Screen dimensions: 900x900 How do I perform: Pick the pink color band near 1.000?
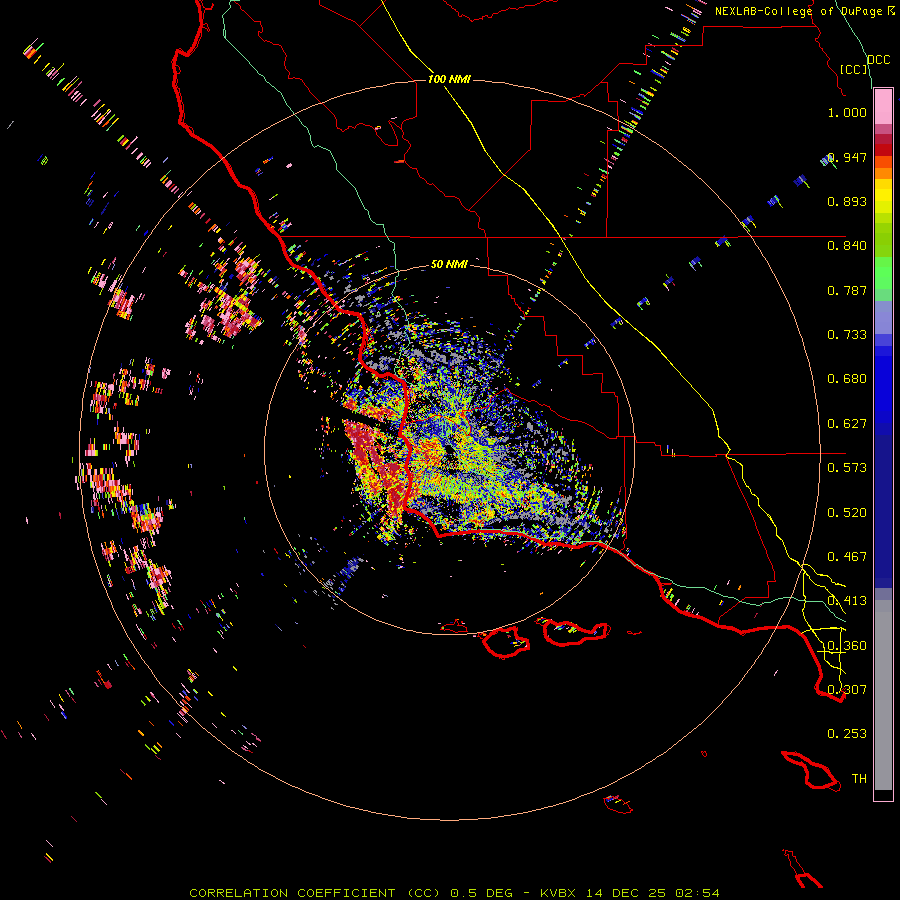(883, 107)
